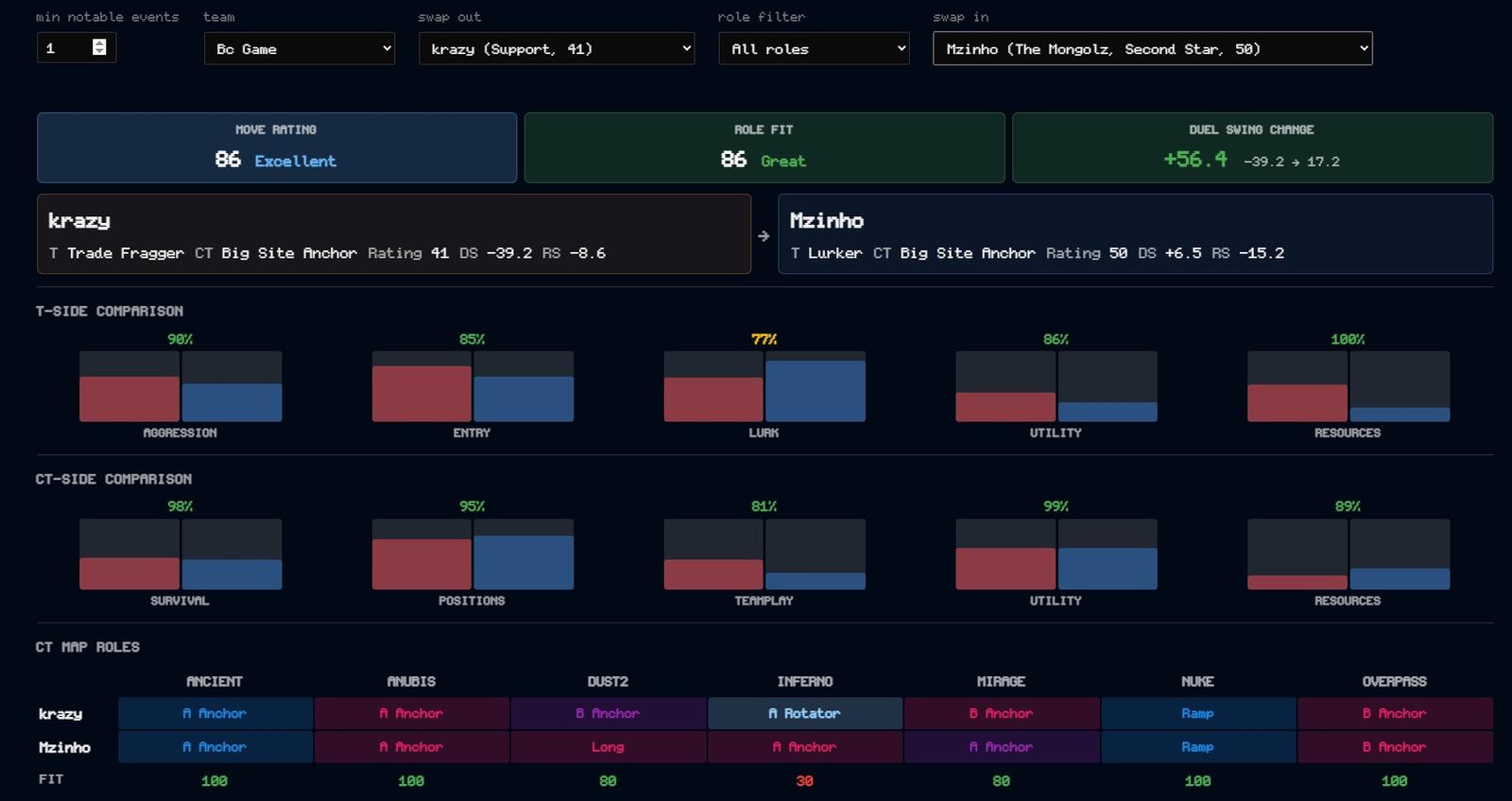
Task: Click the krazy player info card
Action: 394,234
